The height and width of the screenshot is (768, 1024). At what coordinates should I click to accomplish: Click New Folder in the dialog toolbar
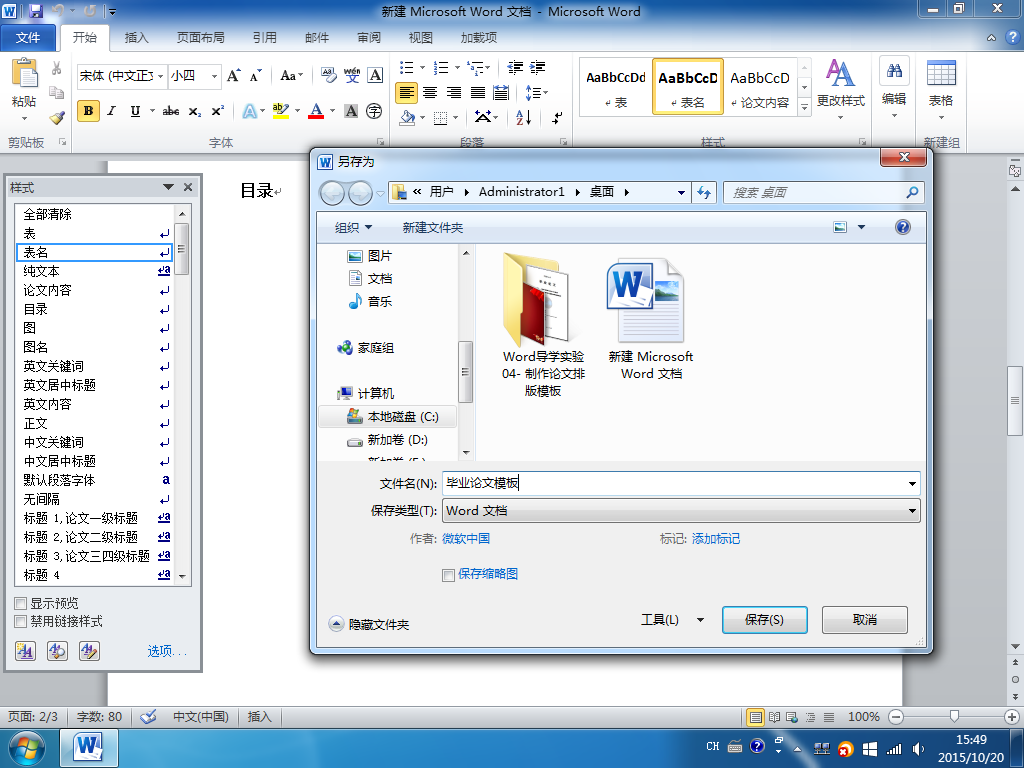432,227
